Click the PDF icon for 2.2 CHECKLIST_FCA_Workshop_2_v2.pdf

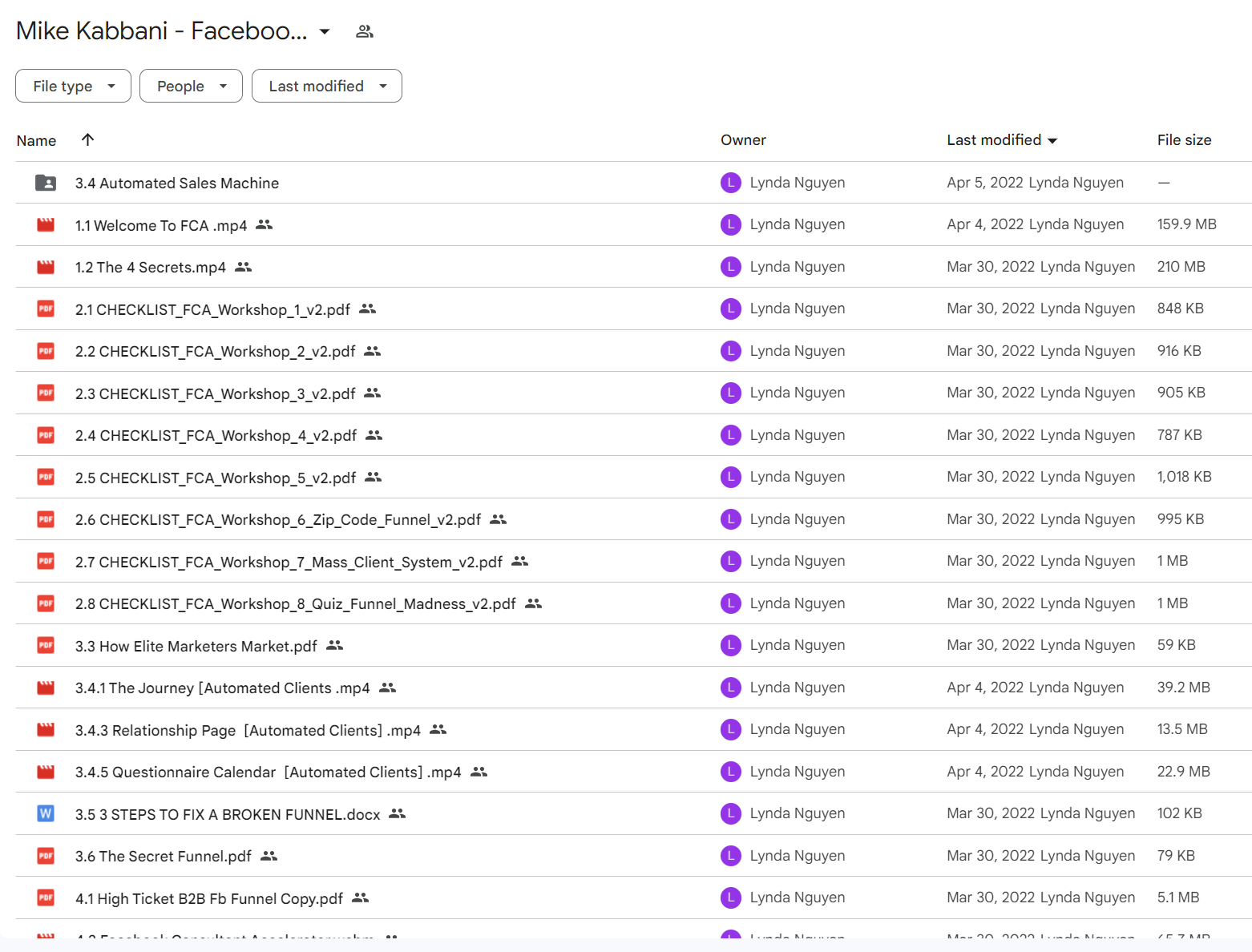coord(46,351)
